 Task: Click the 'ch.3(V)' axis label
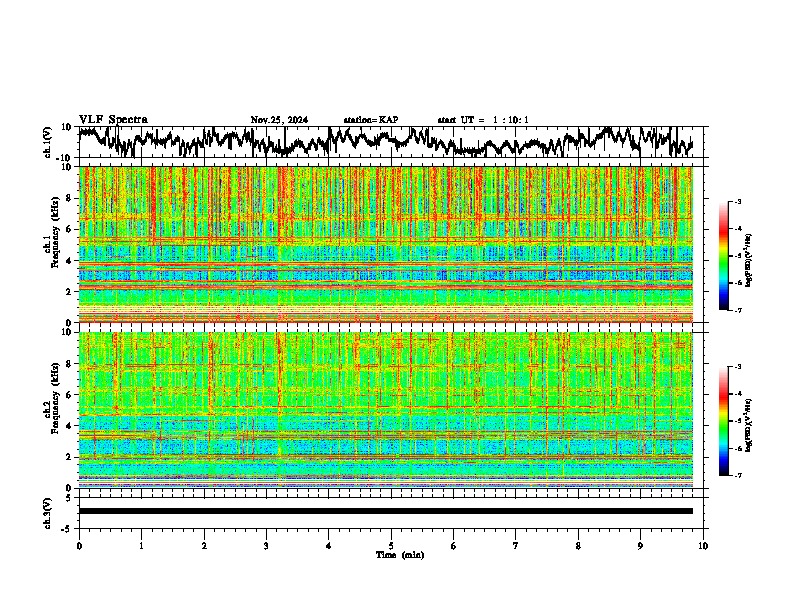click(48, 513)
